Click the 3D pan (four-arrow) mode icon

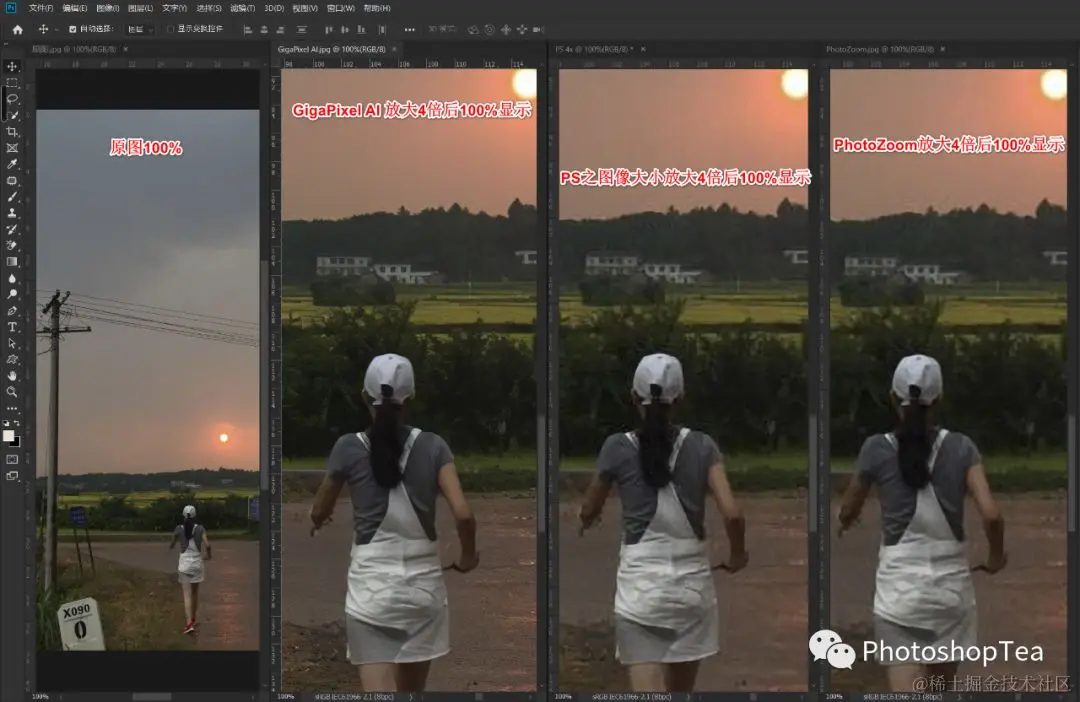point(506,30)
